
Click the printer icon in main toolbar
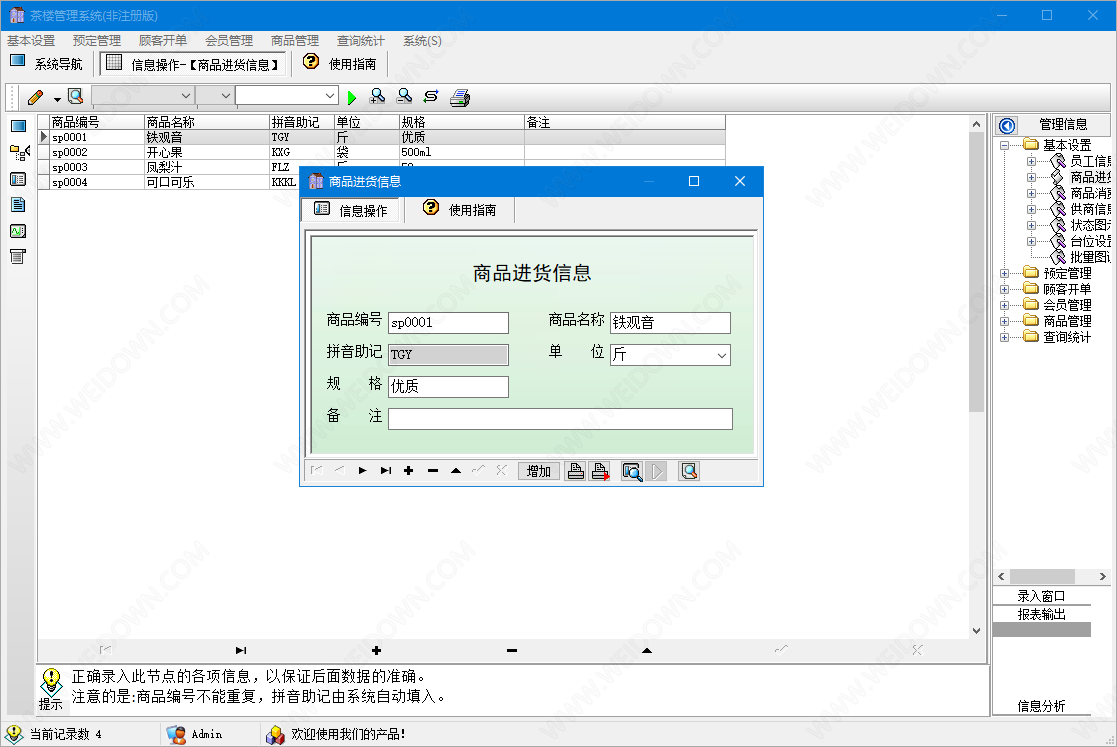tap(460, 97)
